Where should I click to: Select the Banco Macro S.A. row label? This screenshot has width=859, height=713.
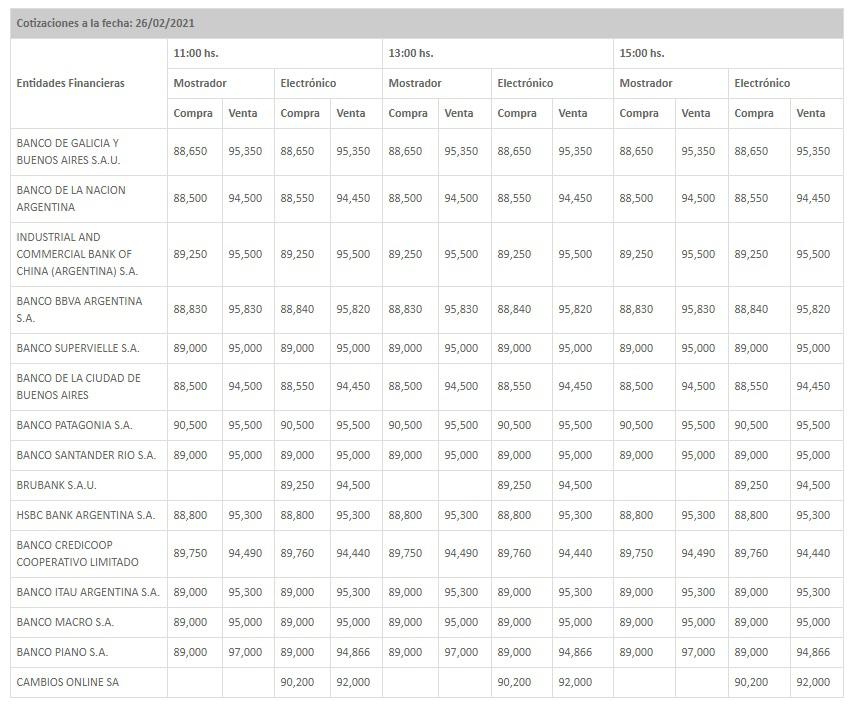pos(65,622)
